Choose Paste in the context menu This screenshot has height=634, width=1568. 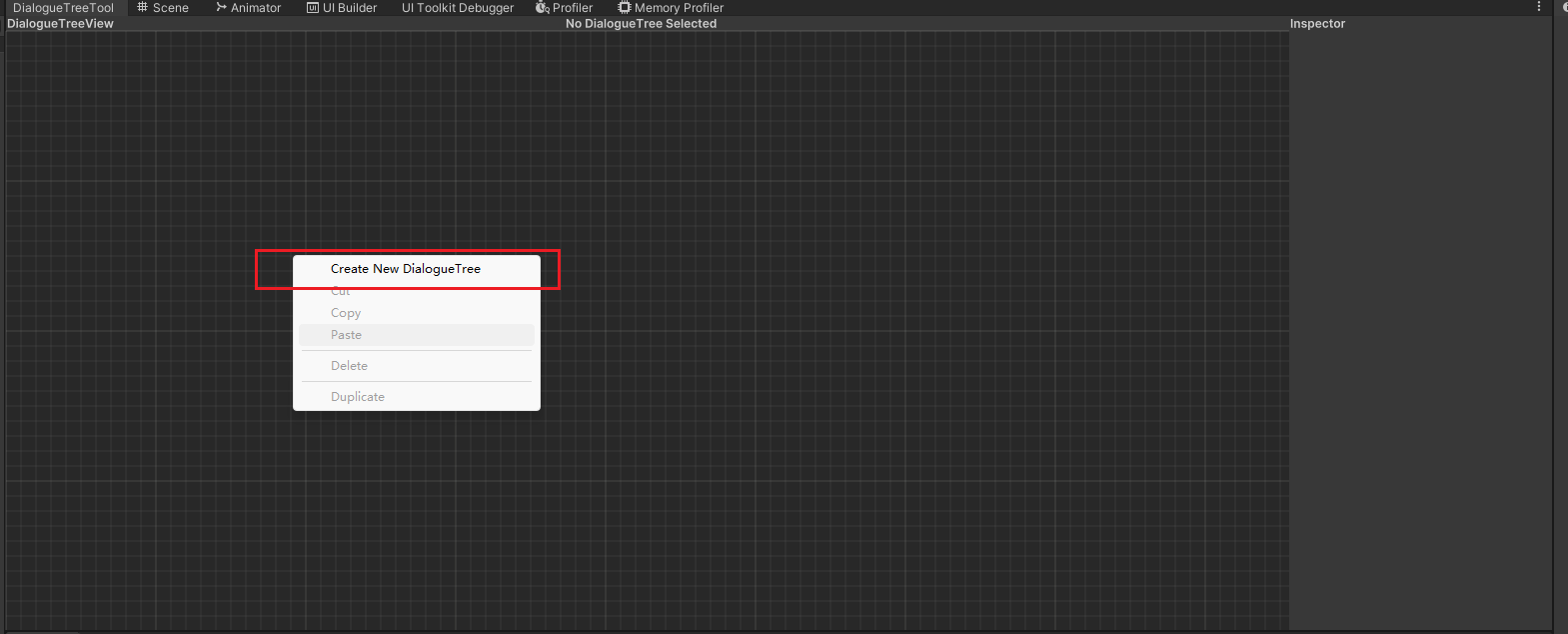417,335
